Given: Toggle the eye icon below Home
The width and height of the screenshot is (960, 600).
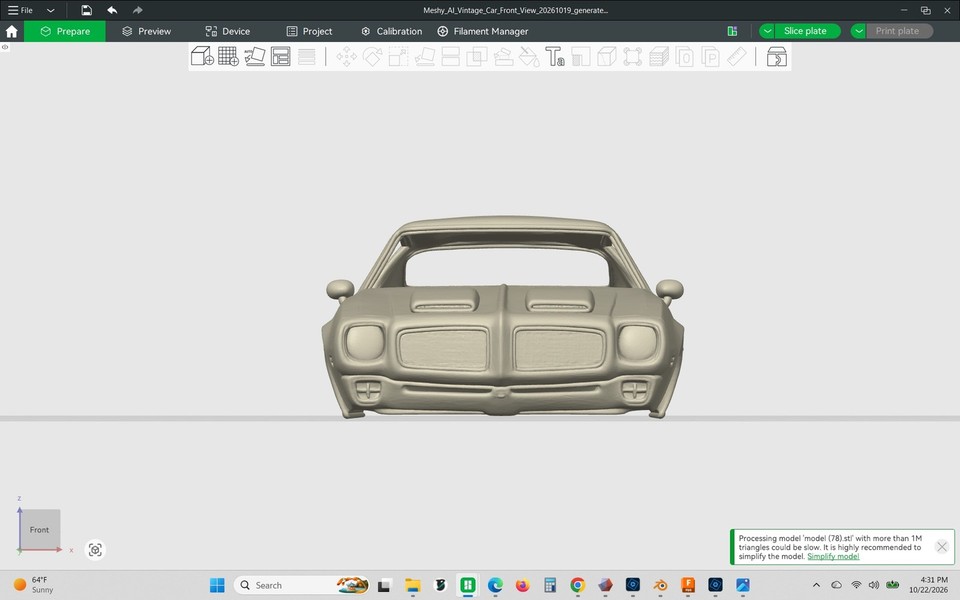Looking at the screenshot, I should (x=5, y=47).
